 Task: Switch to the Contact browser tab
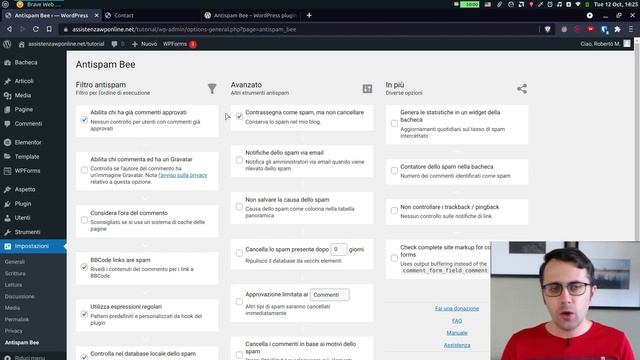151,16
